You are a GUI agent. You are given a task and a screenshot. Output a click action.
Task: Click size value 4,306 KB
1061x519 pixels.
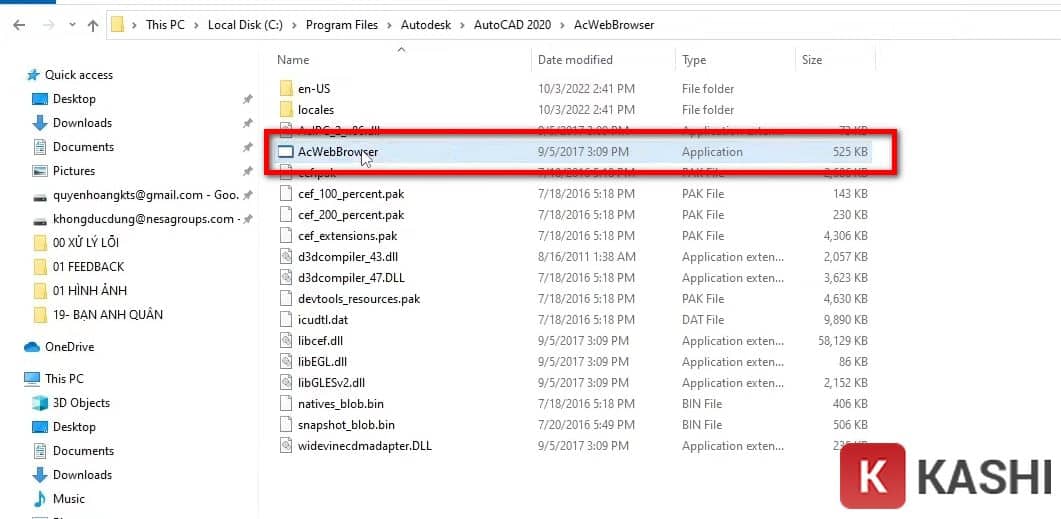tap(846, 235)
